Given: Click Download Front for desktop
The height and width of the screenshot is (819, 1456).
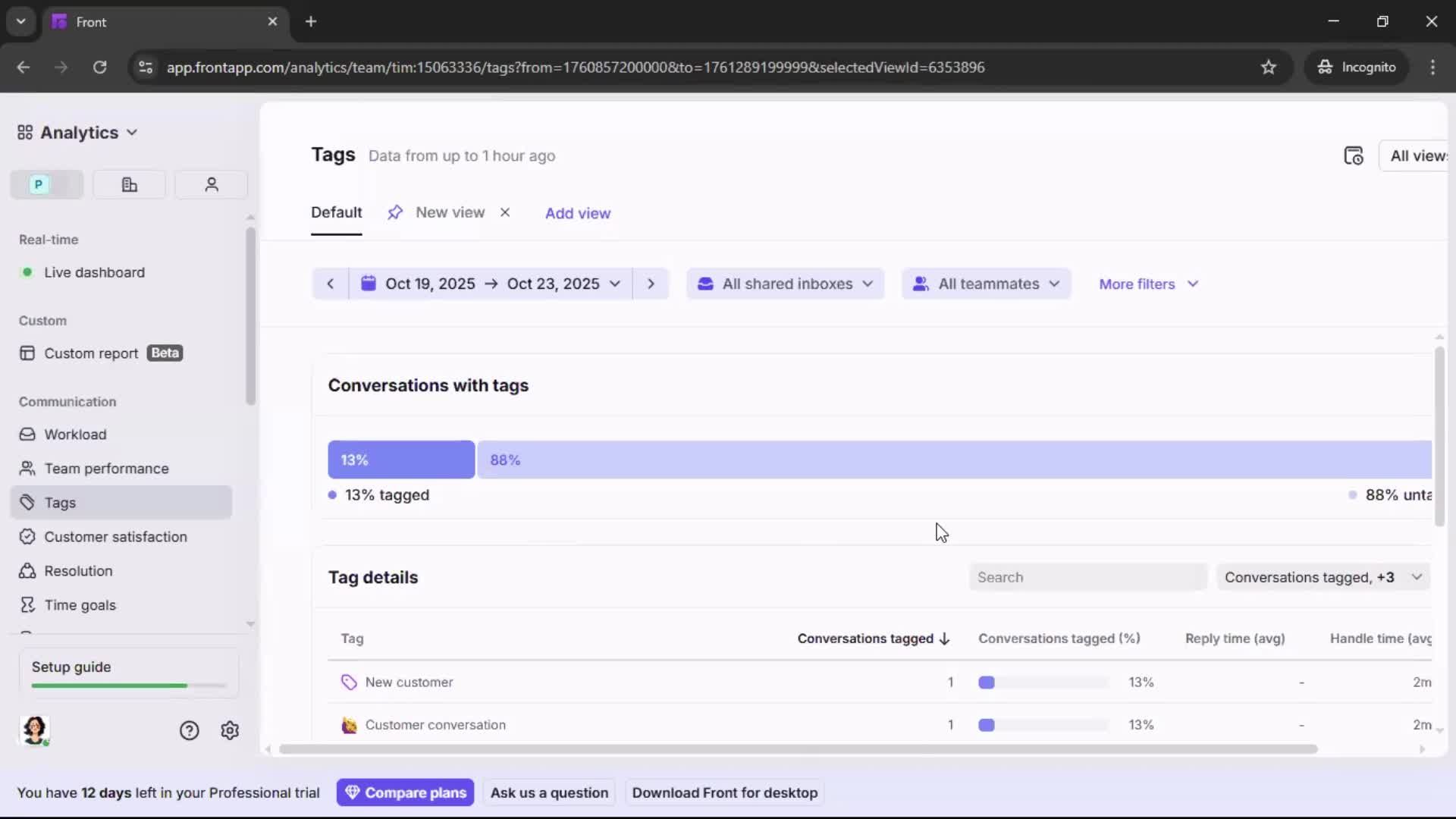Looking at the screenshot, I should [724, 792].
